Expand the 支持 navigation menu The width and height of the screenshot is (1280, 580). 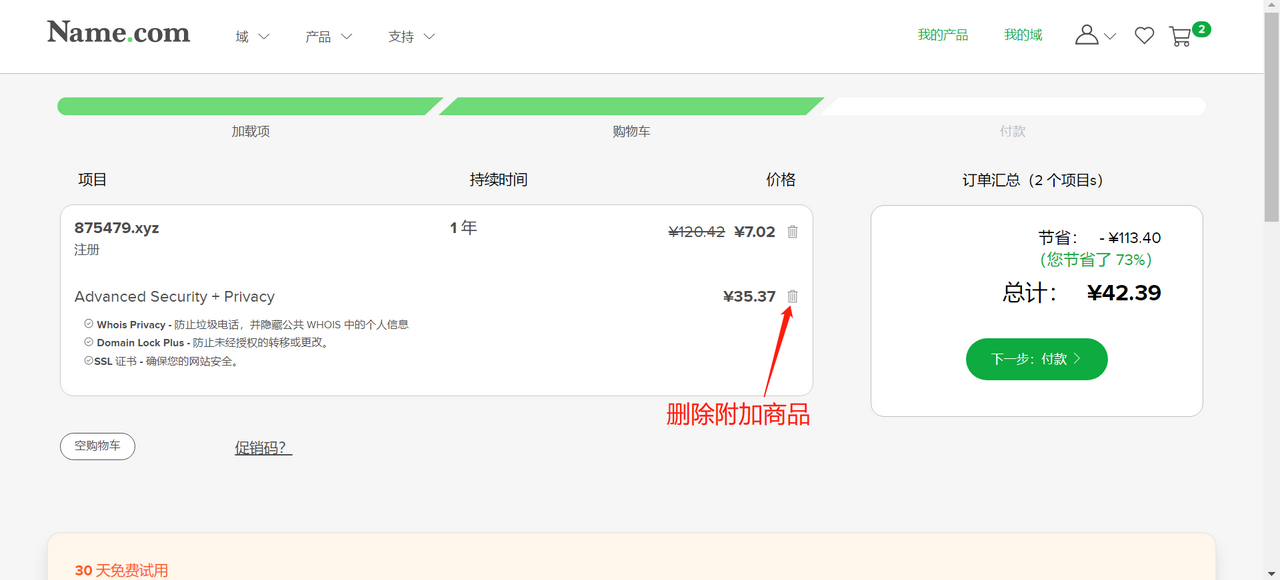(411, 37)
